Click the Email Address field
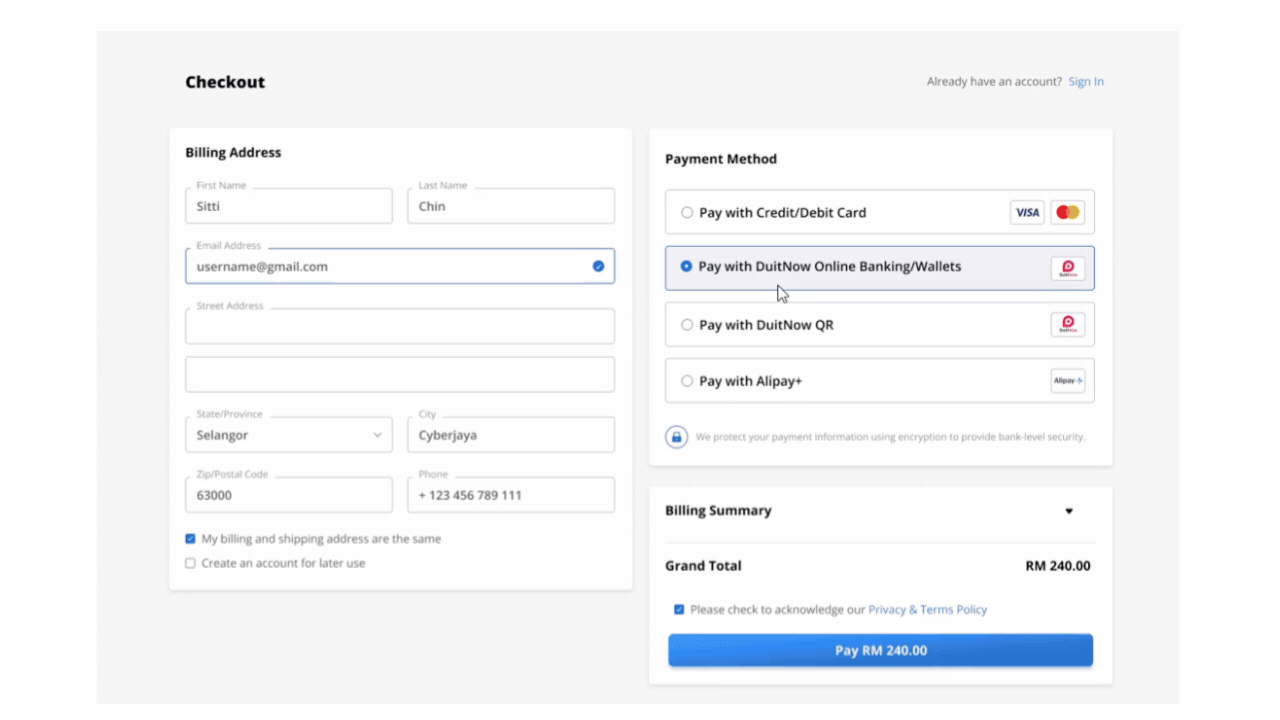The height and width of the screenshot is (720, 1280). pyautogui.click(x=400, y=266)
